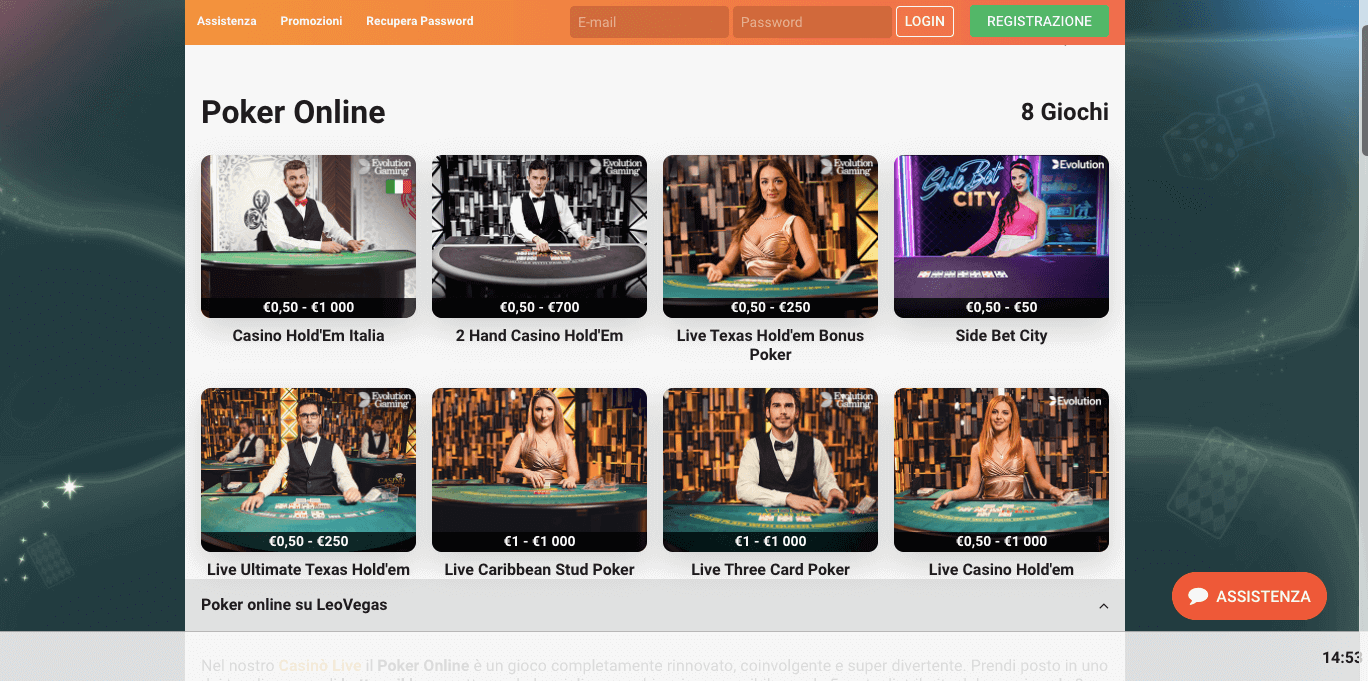Focus the E-mail input field
The height and width of the screenshot is (681, 1368).
[x=649, y=22]
